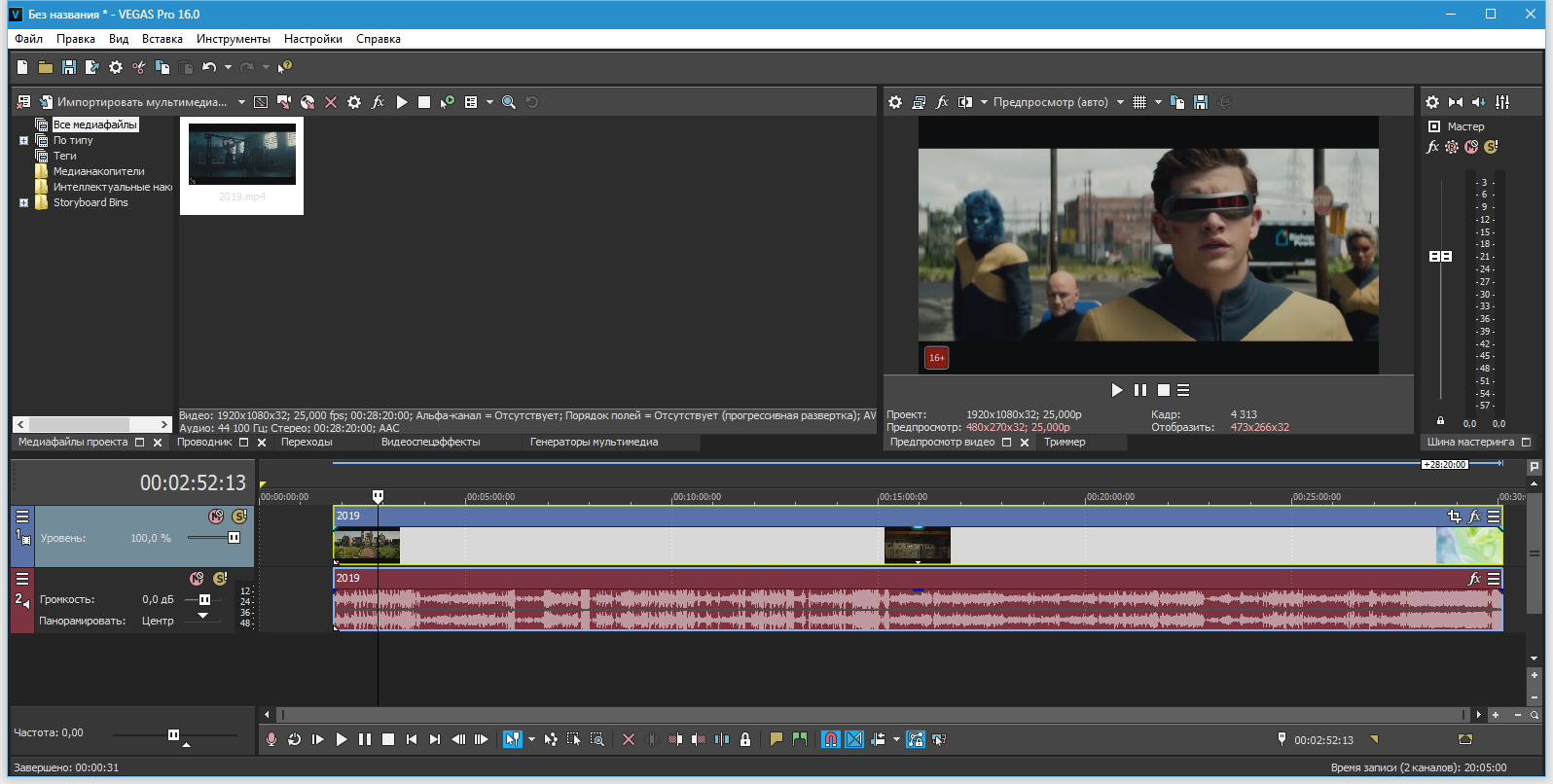
Task: Toggle split-screen view in the preview toolbar
Action: coord(965,102)
